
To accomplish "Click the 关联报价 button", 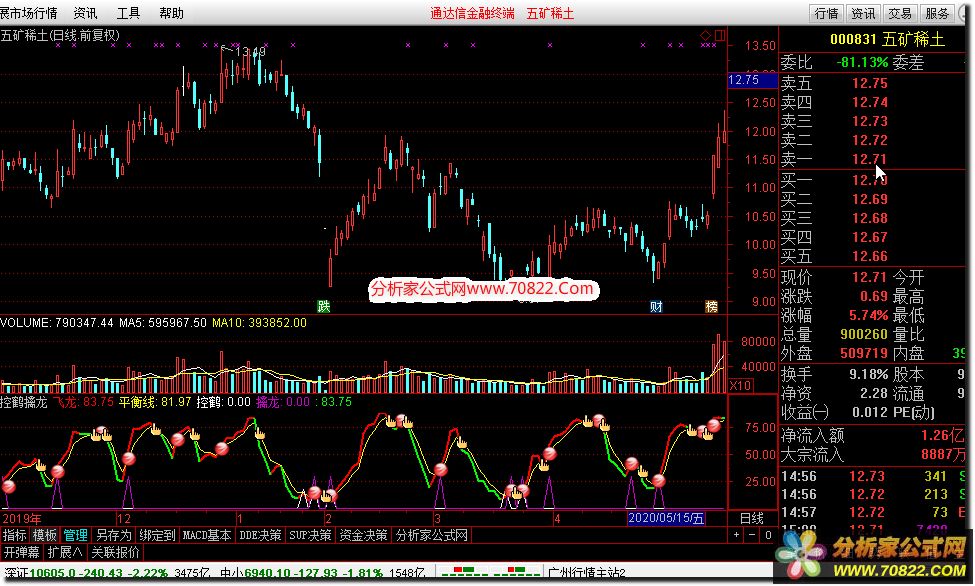I will 115,552.
